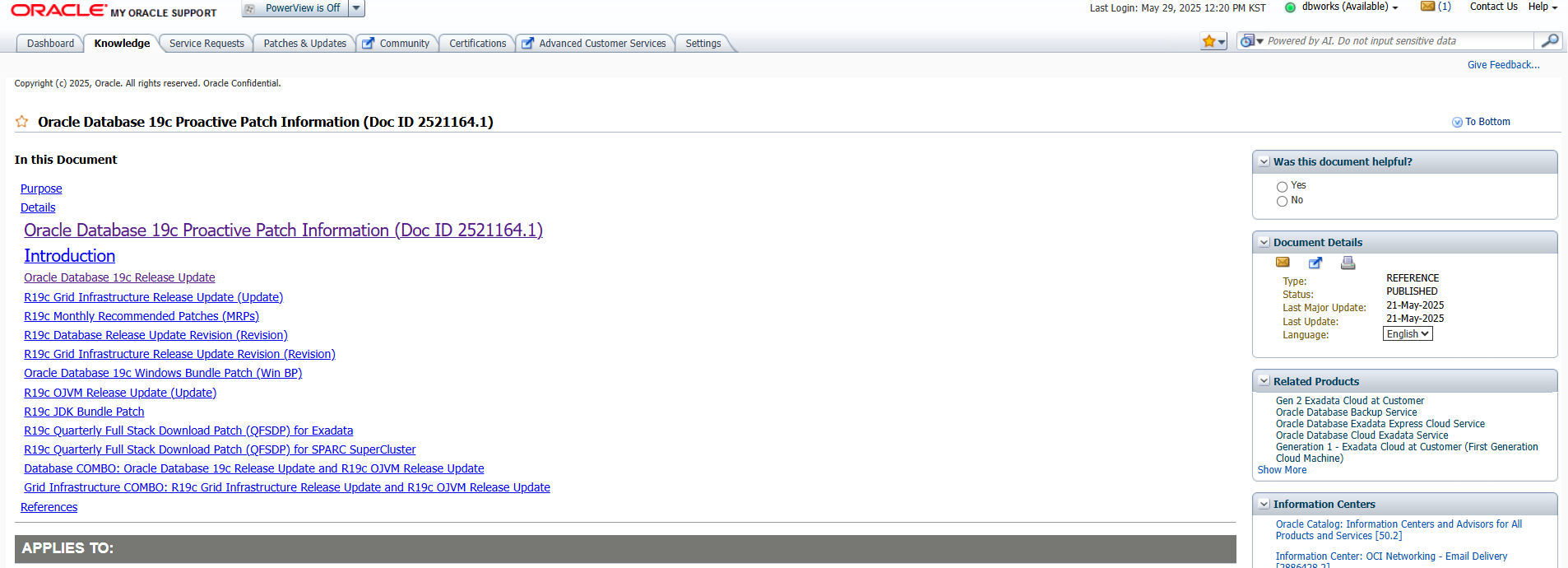
Task: Click the PowerView filter icon
Action: tap(250, 8)
